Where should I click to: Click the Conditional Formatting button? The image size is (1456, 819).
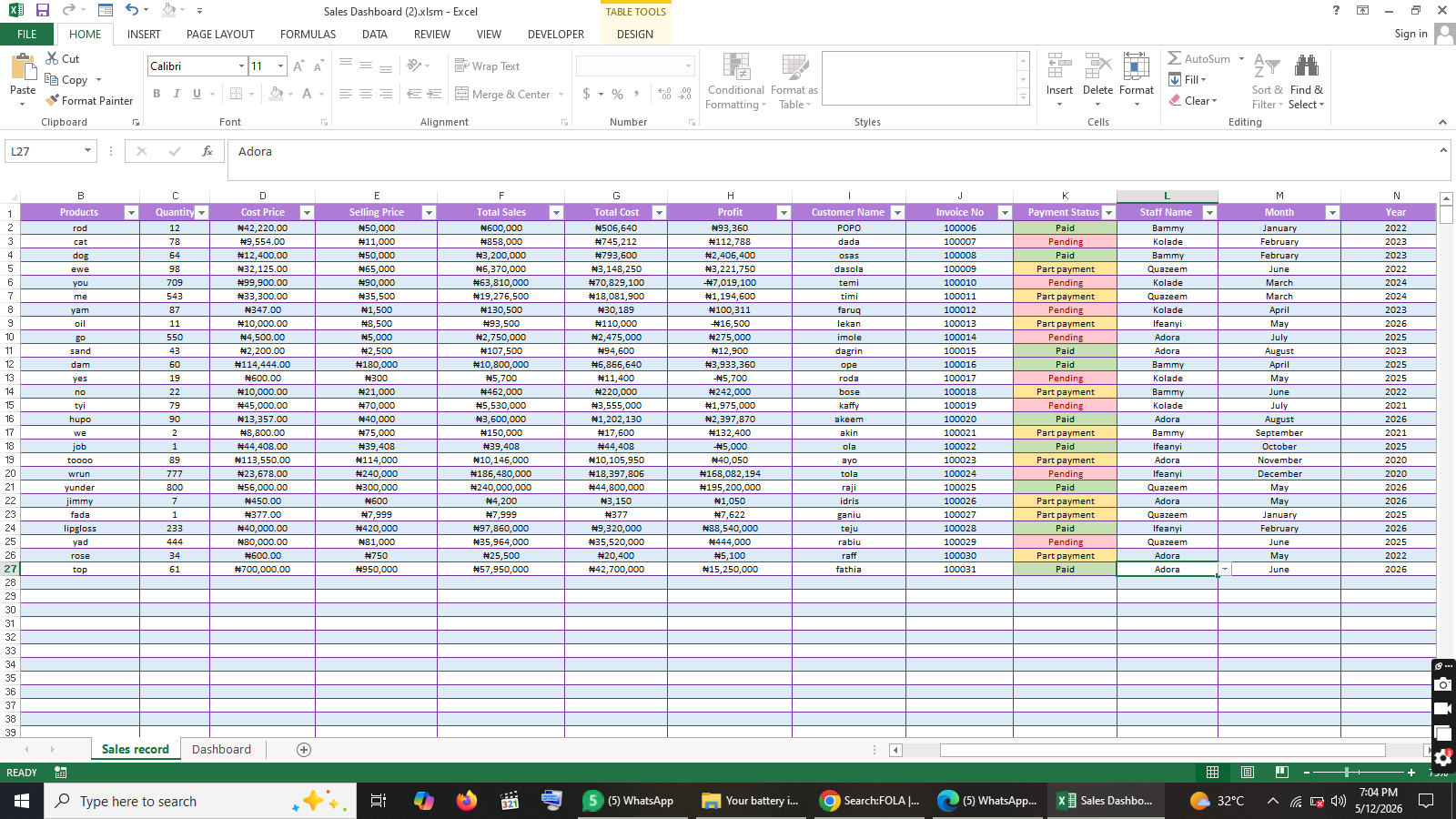click(736, 81)
